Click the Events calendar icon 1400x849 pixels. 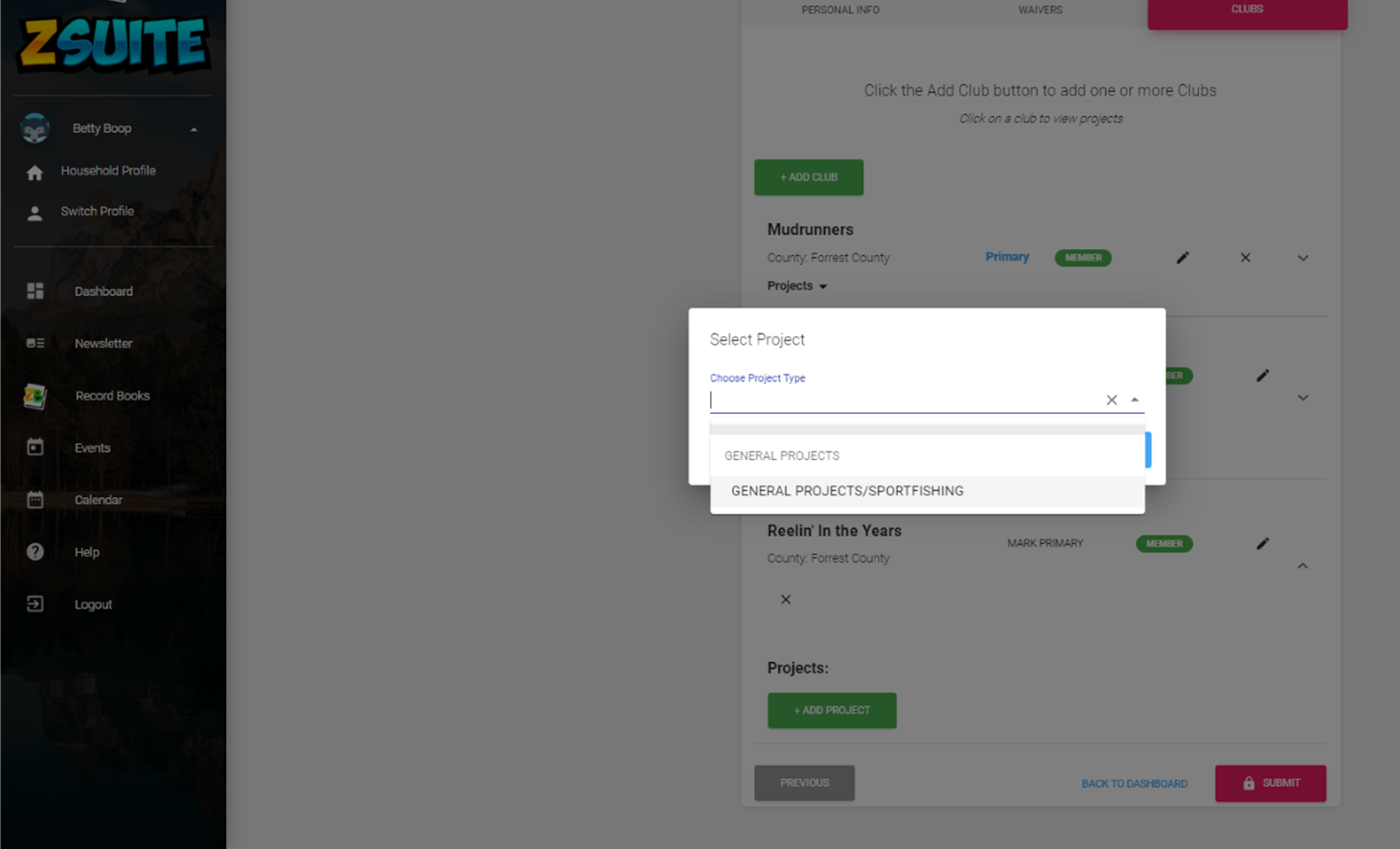[x=35, y=447]
